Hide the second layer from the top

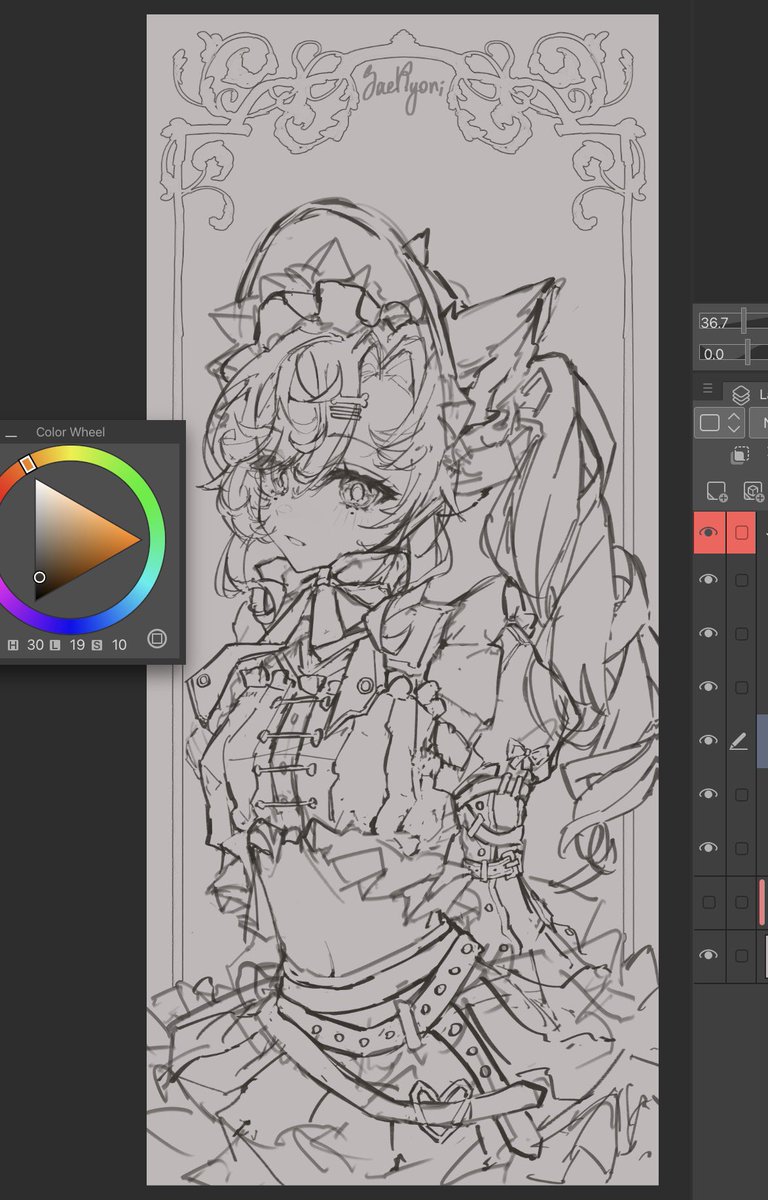(709, 580)
